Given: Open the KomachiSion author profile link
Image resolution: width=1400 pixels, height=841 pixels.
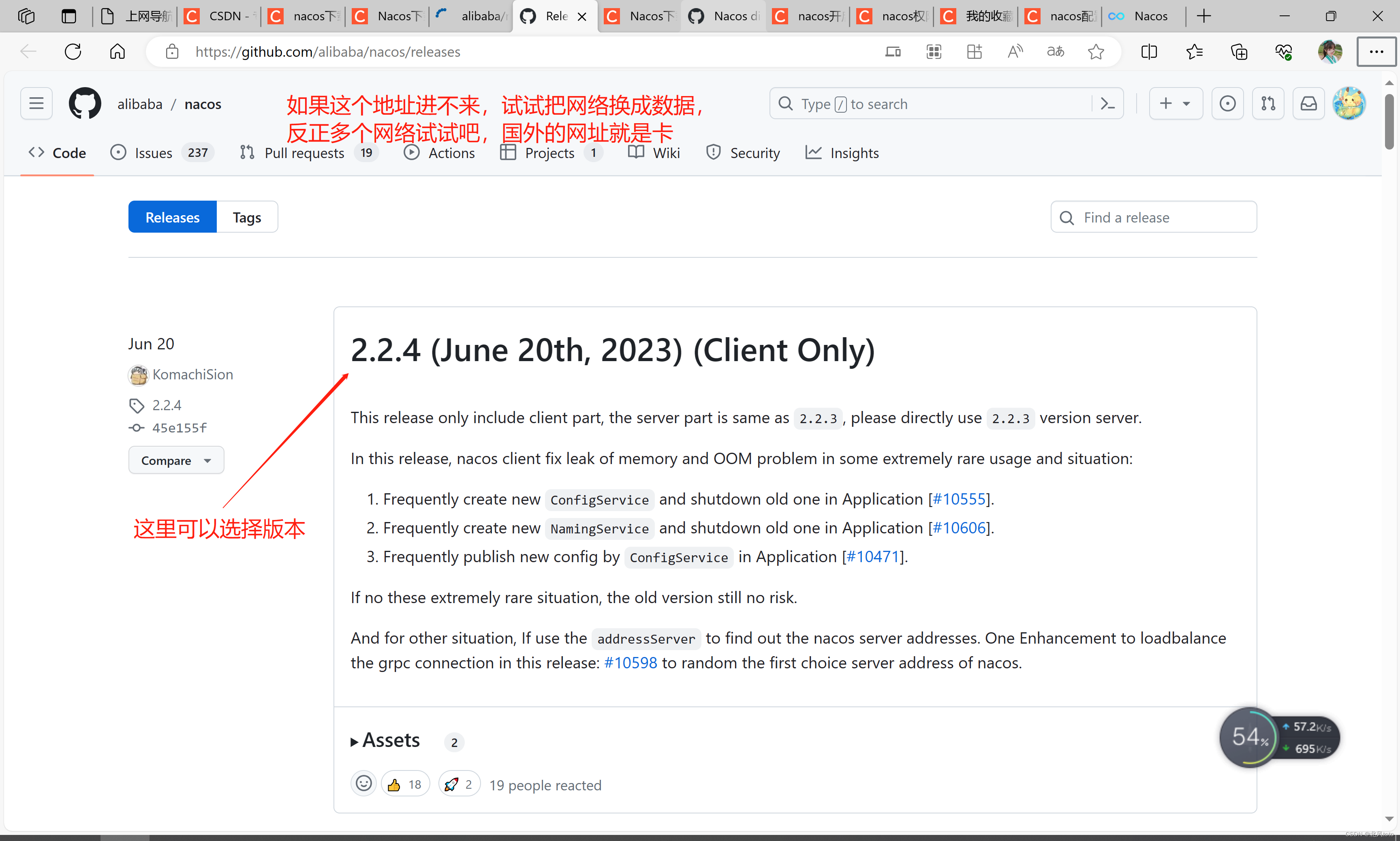Looking at the screenshot, I should click(192, 374).
